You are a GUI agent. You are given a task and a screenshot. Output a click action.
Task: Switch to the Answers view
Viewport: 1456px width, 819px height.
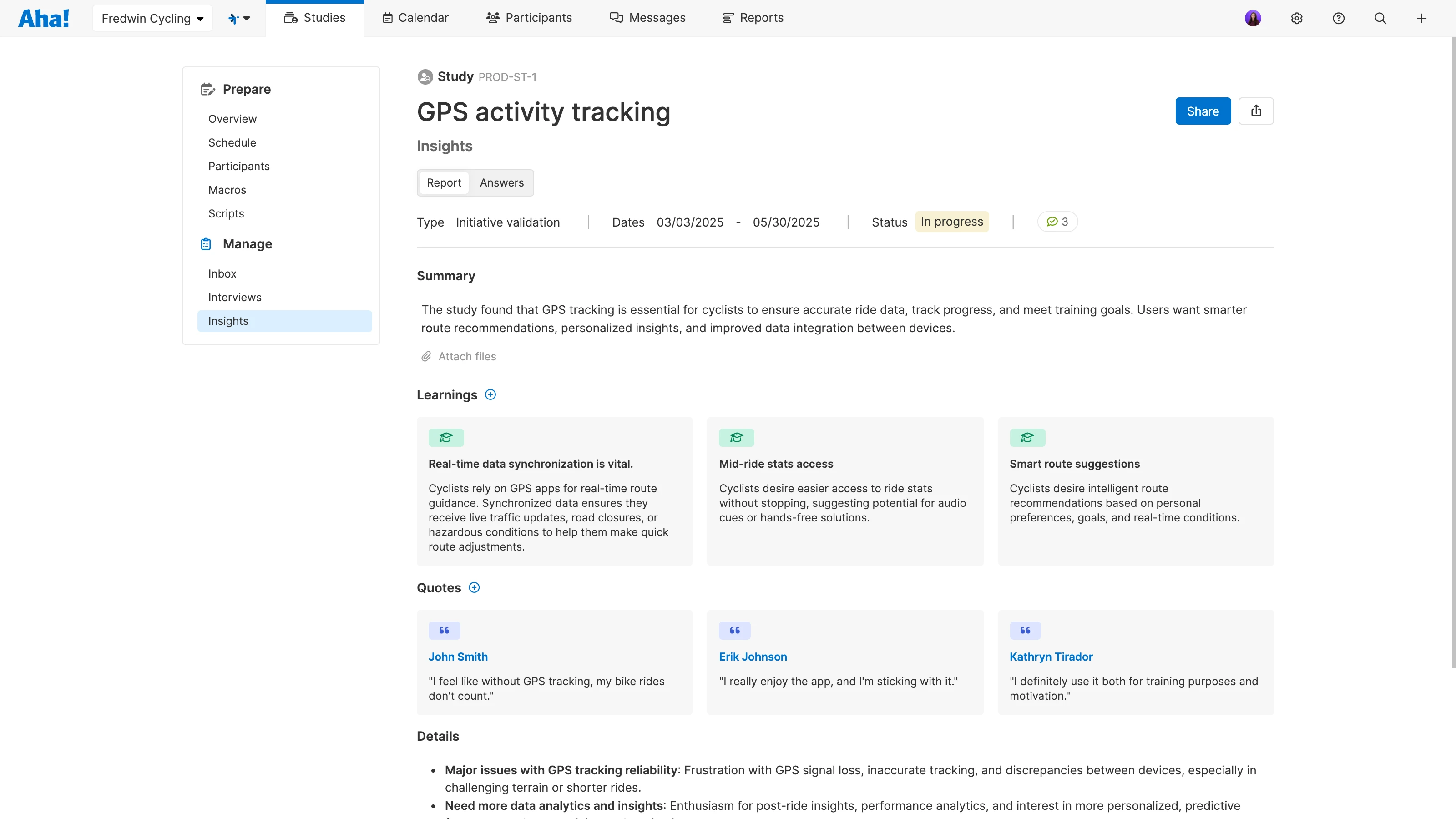click(501, 182)
